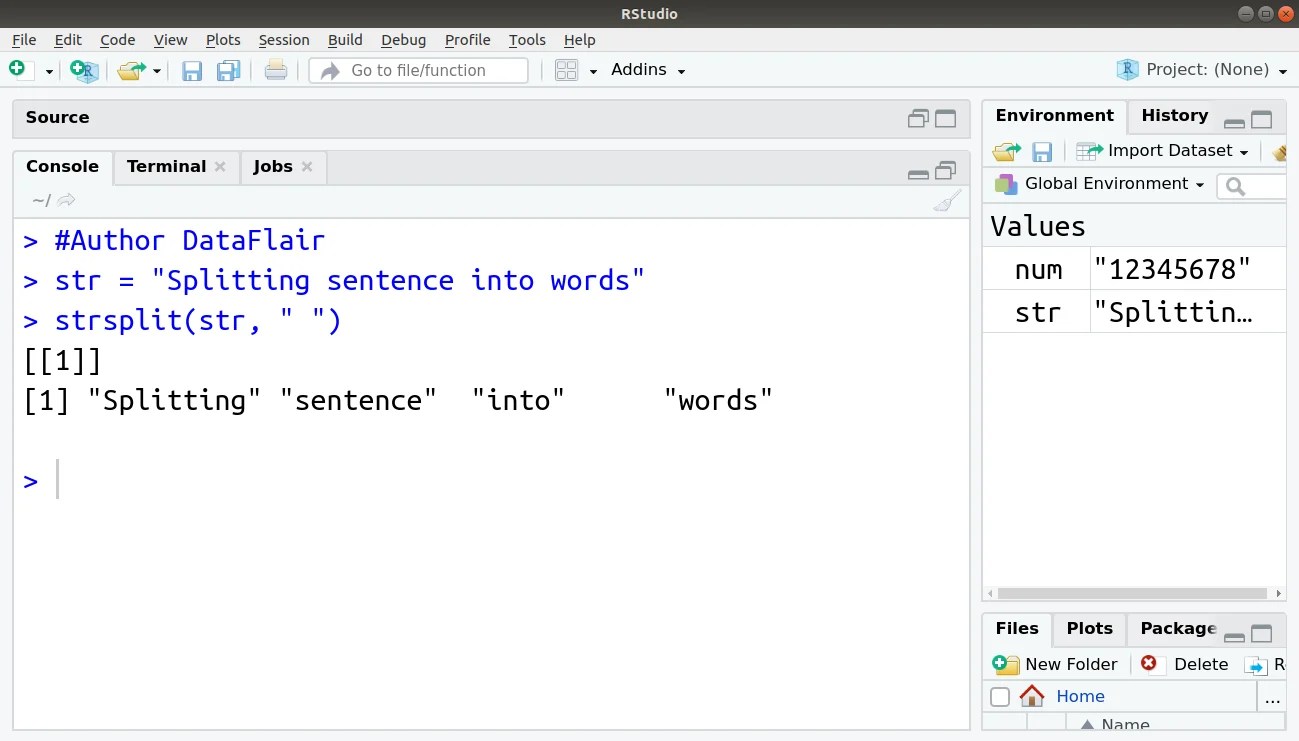The width and height of the screenshot is (1299, 741).
Task: Expand the Addins dropdown
Action: pos(646,69)
